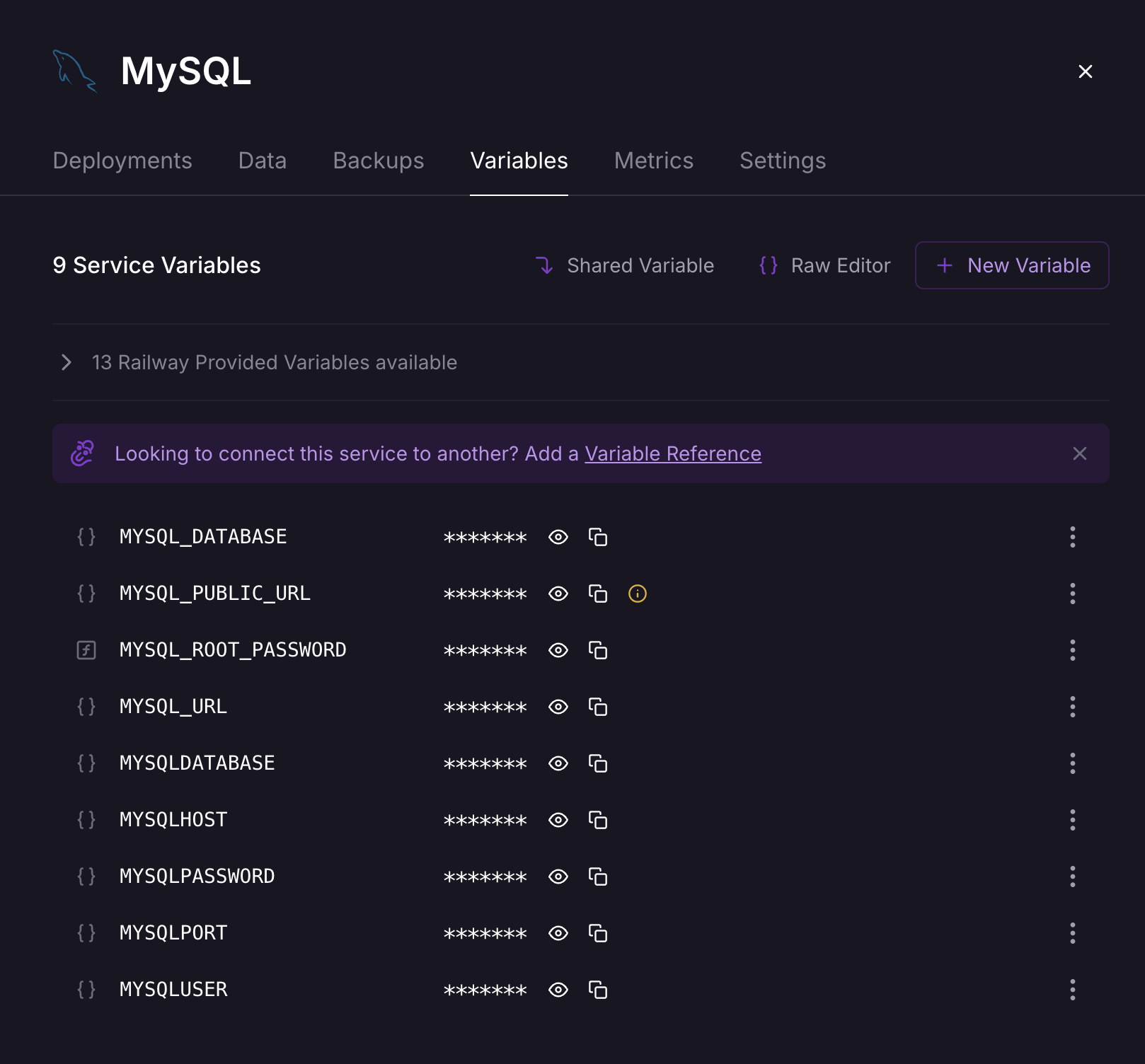Open options menu for MYSQLPASSWORD
The height and width of the screenshot is (1064, 1145).
[1073, 877]
